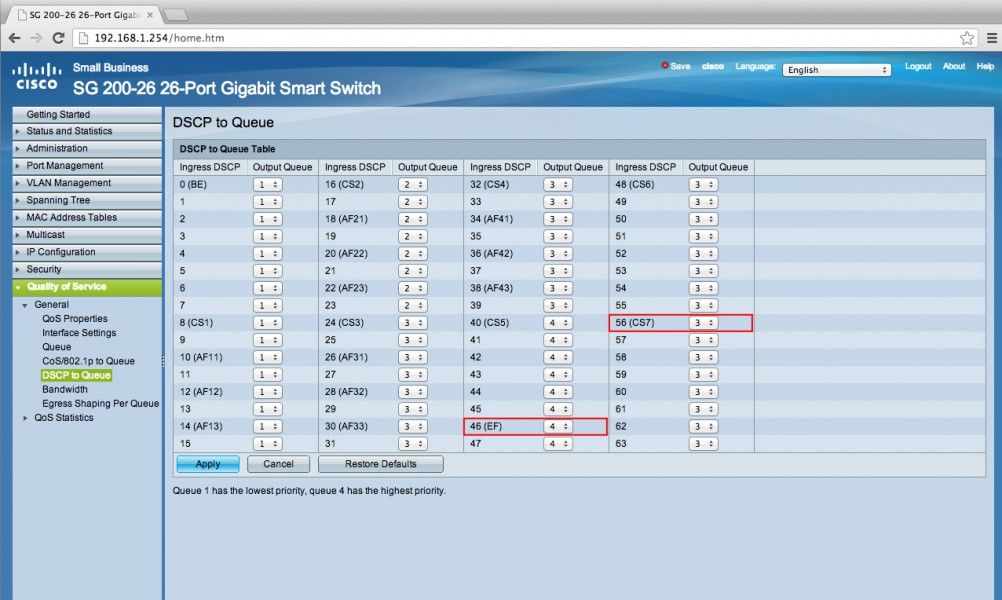Viewport: 1002px width, 600px height.
Task: Click the address bar URL field
Action: (500, 38)
